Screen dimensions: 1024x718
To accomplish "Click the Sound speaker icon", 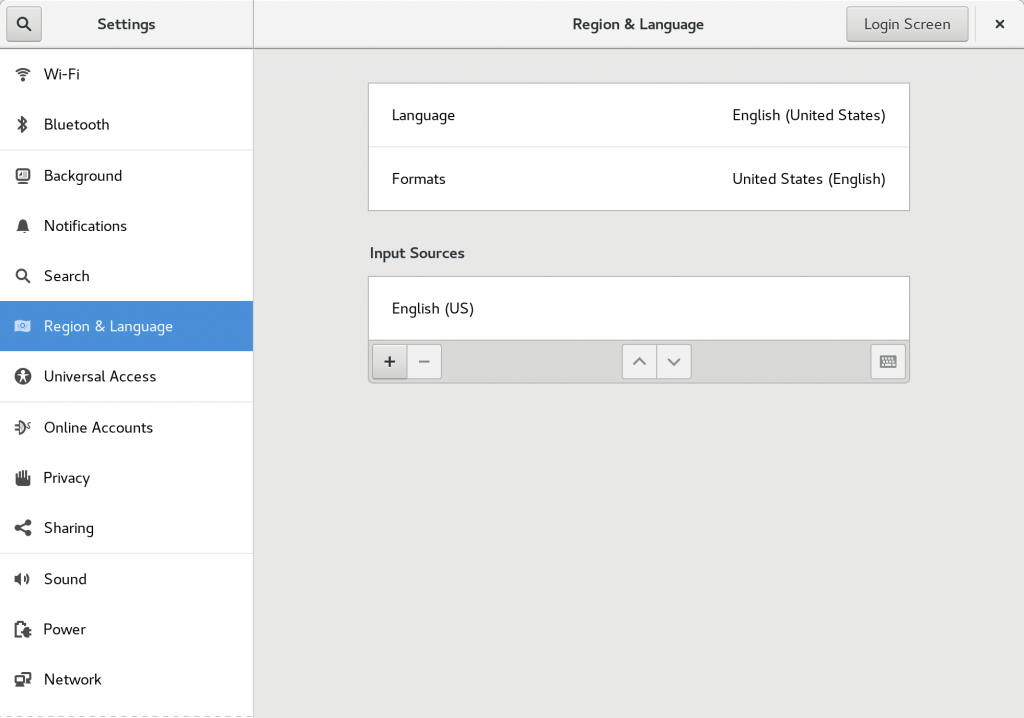I will pos(22,579).
